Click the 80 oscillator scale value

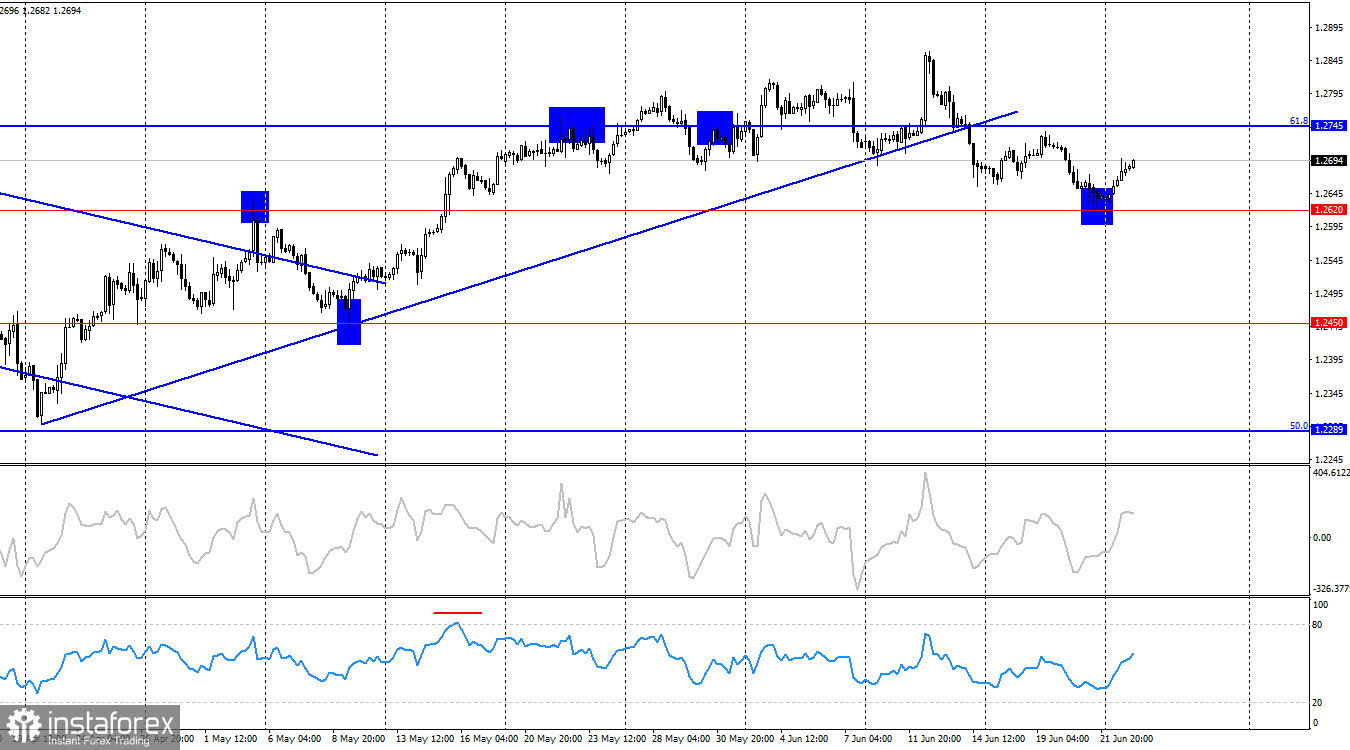click(x=1318, y=625)
